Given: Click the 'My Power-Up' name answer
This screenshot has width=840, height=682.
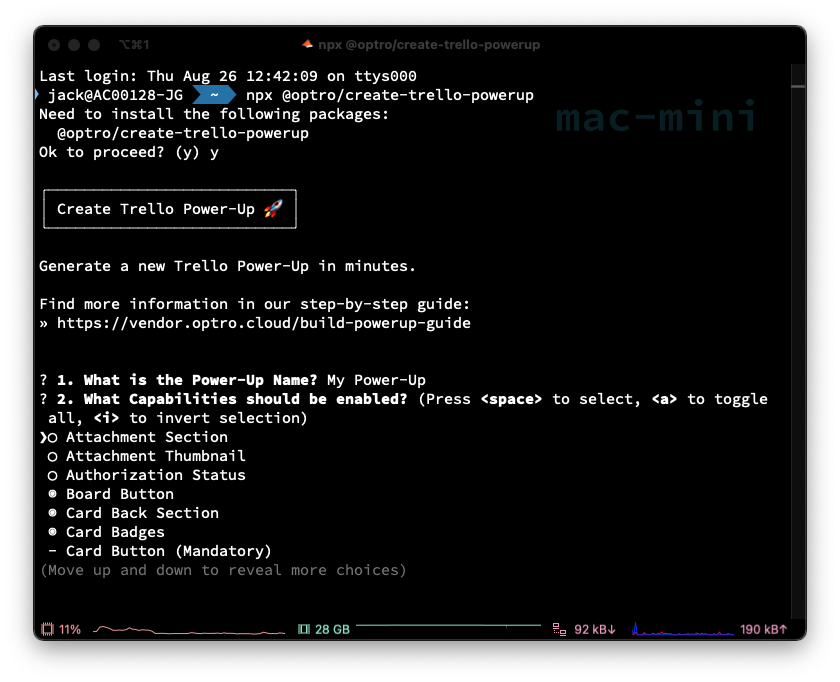Looking at the screenshot, I should (376, 380).
